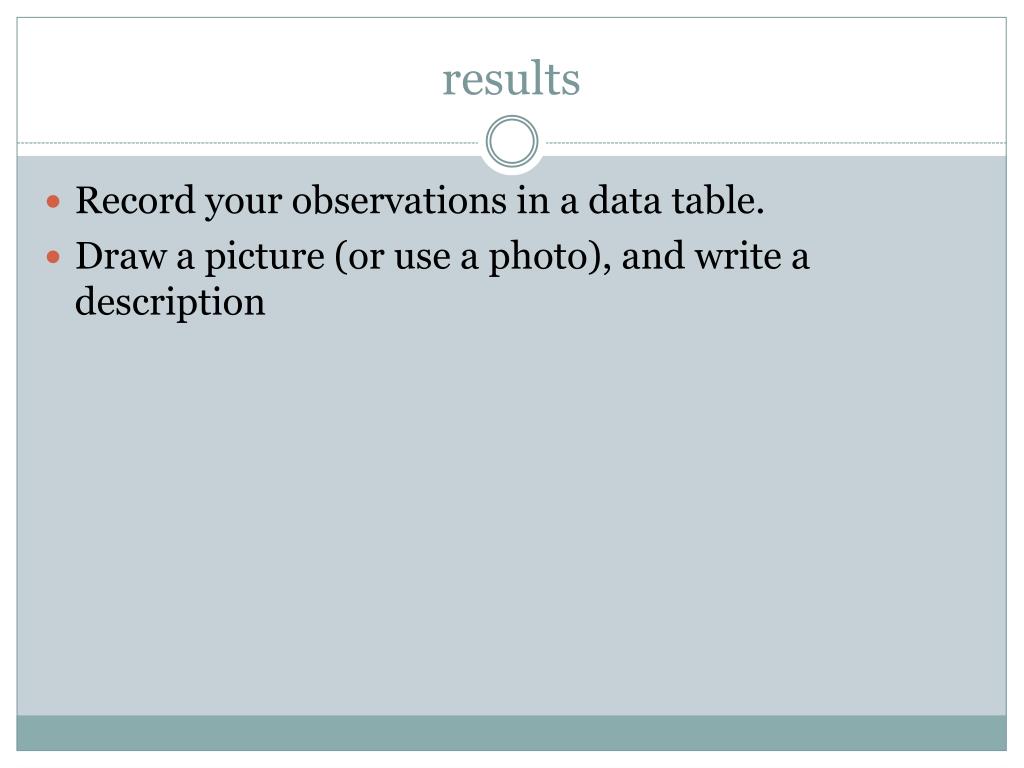Click the empty gray area below the bullets
Screen dimensions: 1024x768
tap(511, 516)
